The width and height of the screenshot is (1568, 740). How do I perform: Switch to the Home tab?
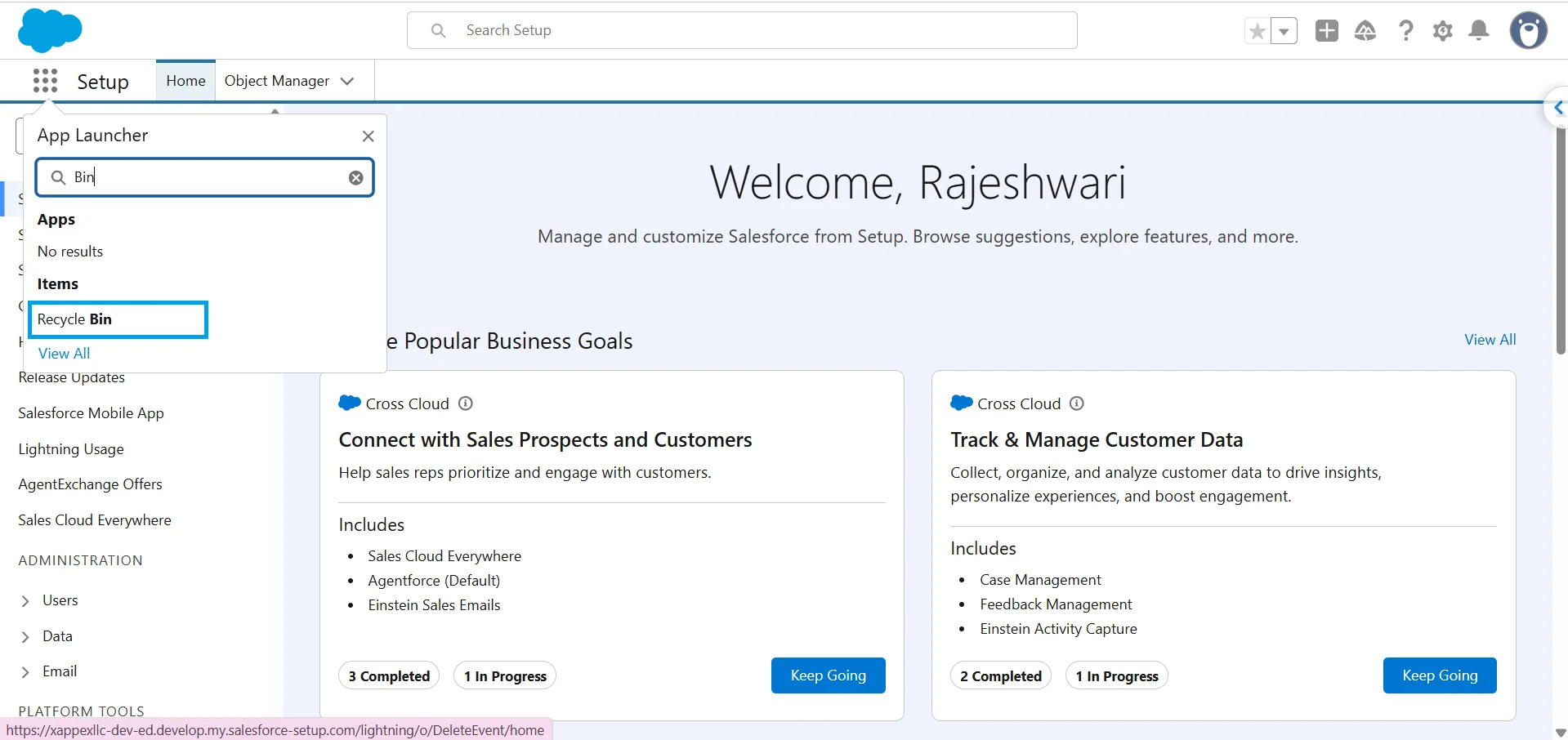click(x=185, y=81)
